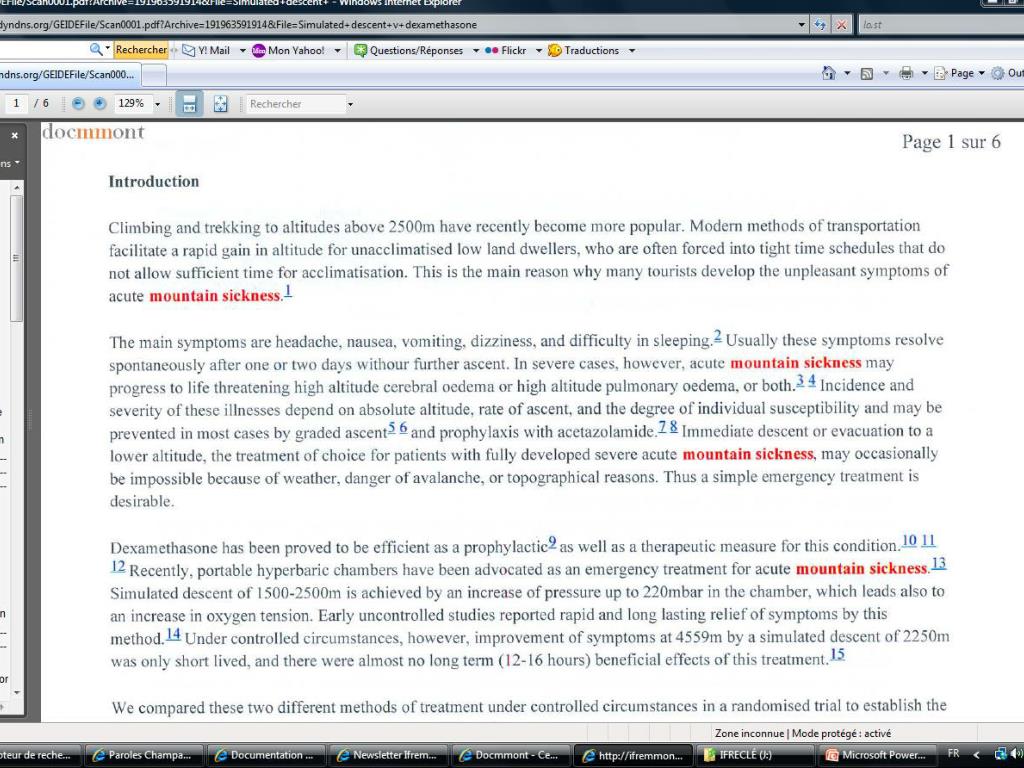
Task: Expand the Flickr dropdown arrow
Action: (x=539, y=50)
